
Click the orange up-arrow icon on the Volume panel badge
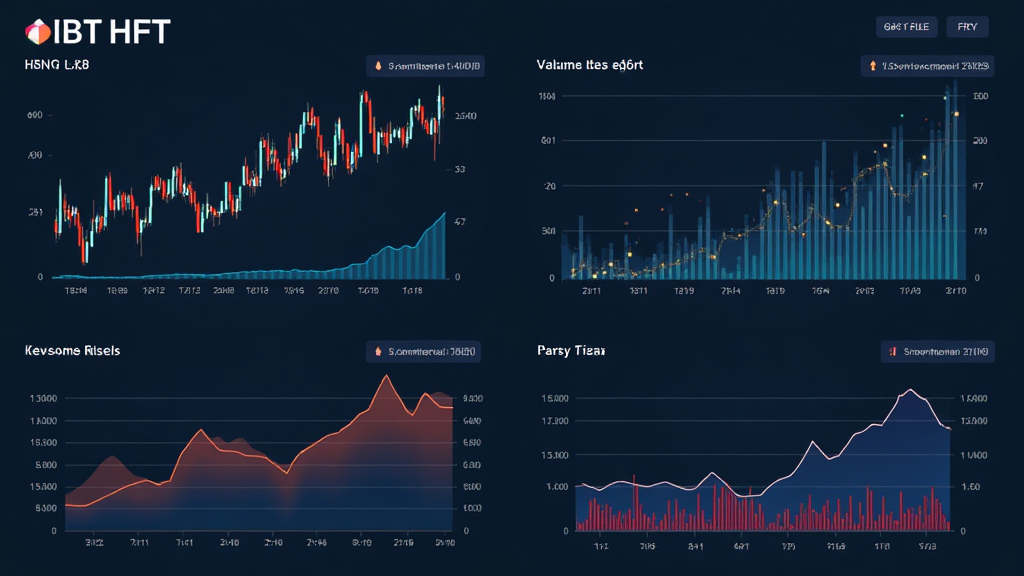click(874, 65)
